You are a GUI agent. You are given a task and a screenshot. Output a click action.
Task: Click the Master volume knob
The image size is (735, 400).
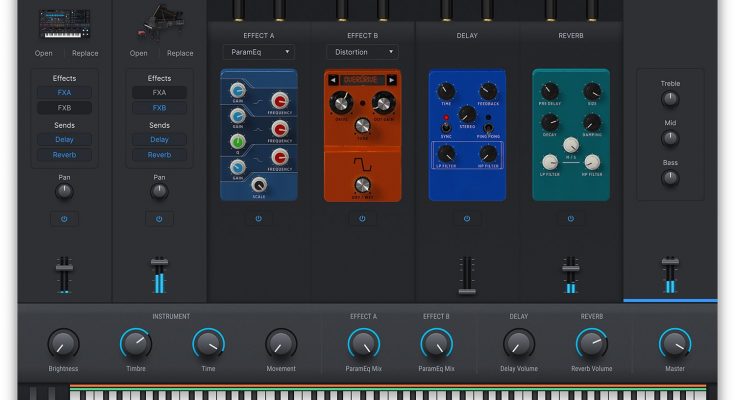tap(674, 345)
